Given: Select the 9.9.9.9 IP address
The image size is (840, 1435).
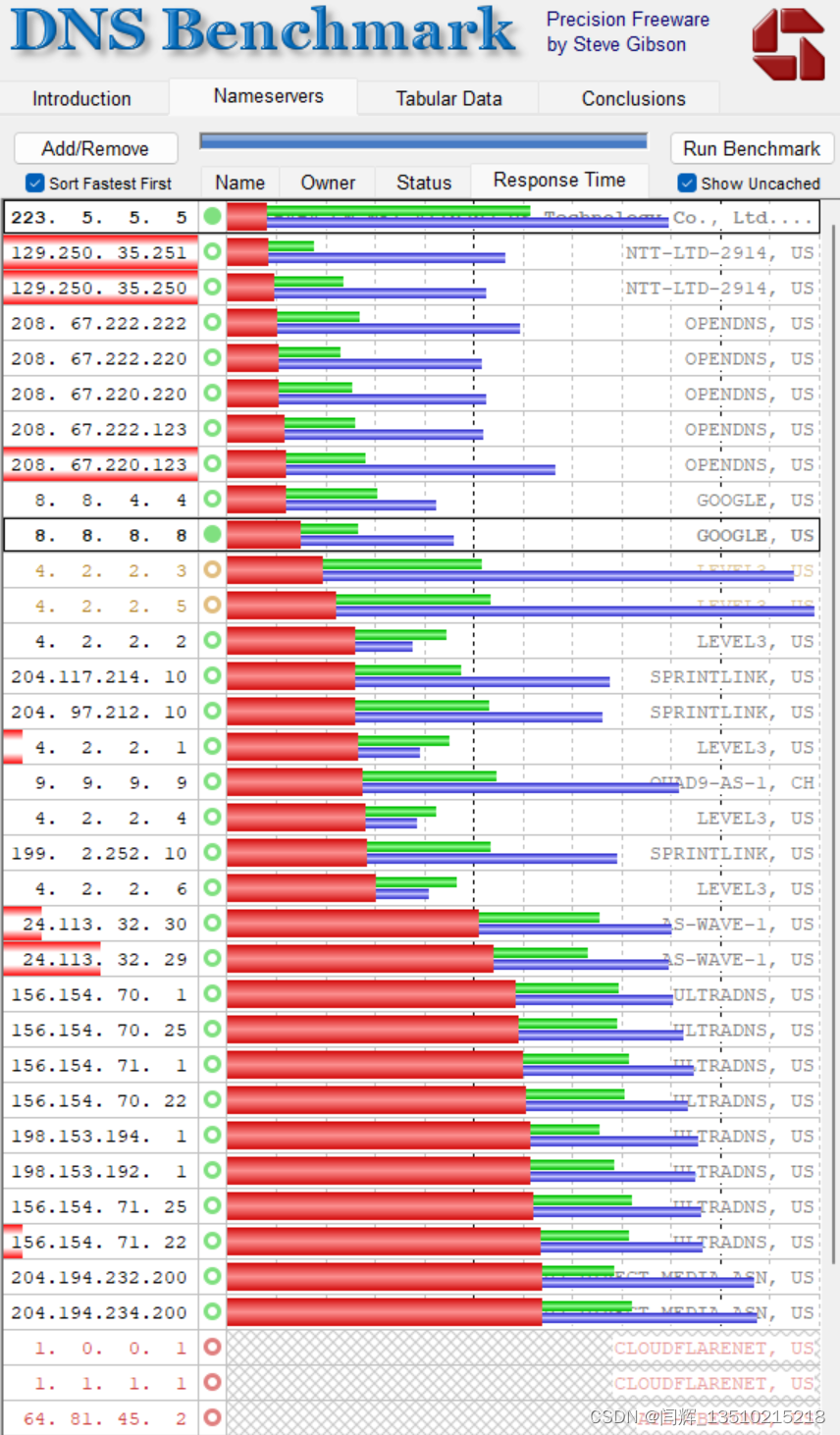Looking at the screenshot, I should pos(110,782).
